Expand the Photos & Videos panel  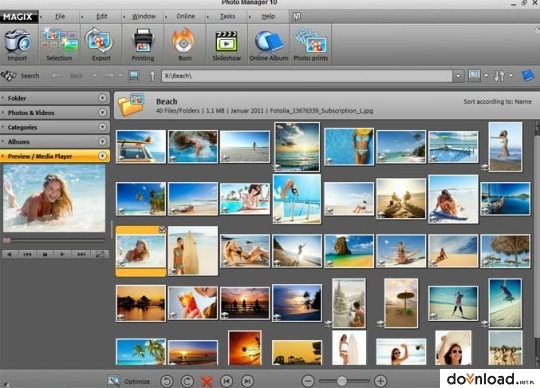tap(102, 113)
